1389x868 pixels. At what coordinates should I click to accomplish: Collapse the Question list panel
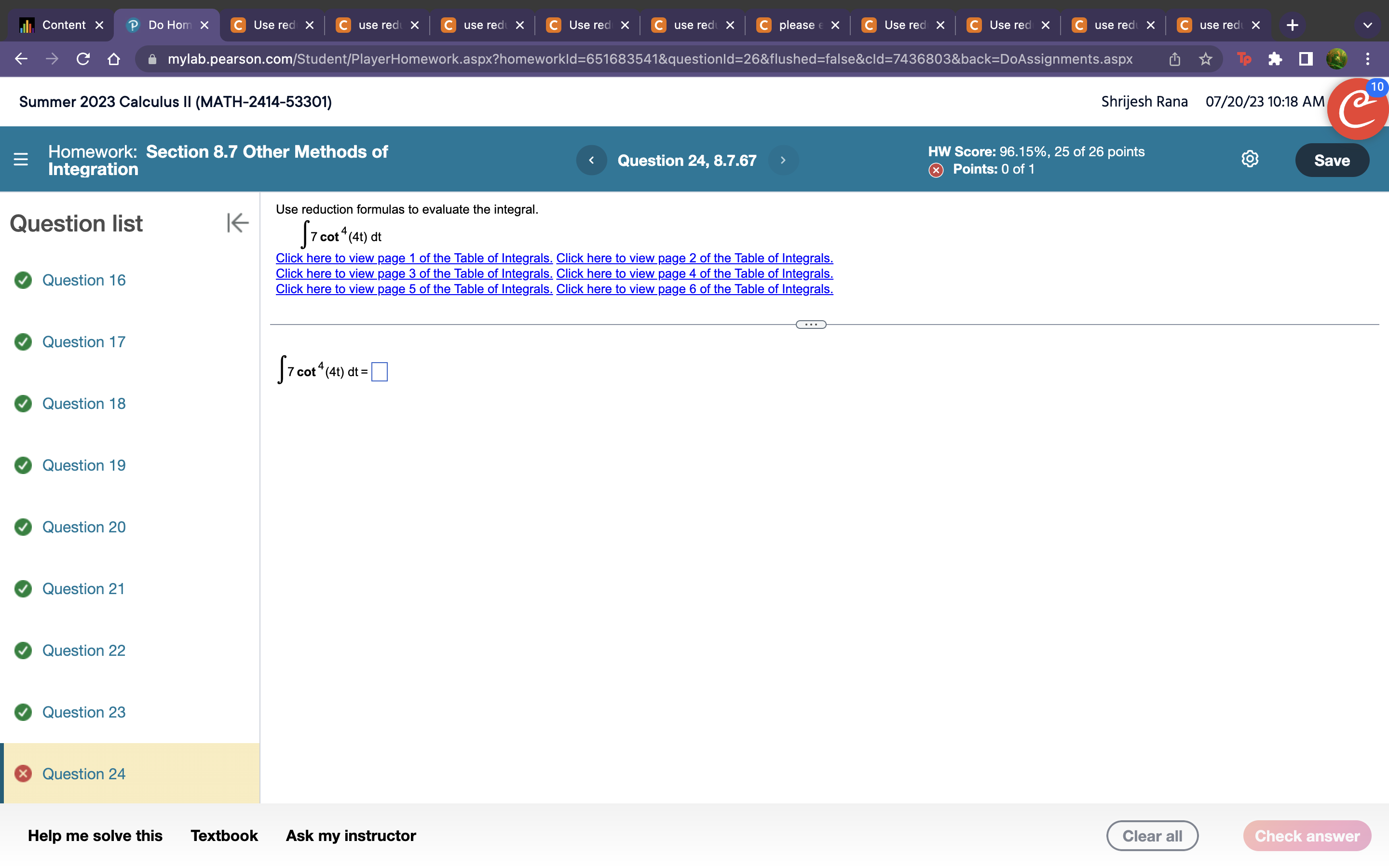(237, 223)
